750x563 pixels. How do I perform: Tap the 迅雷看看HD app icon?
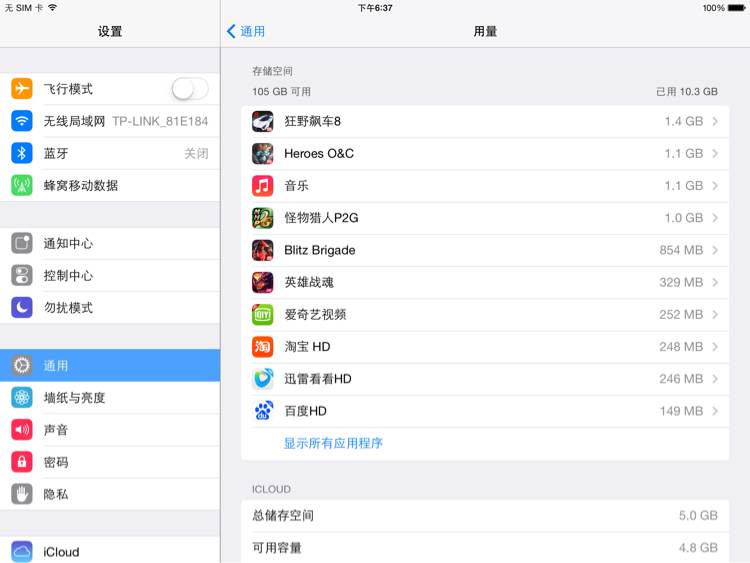coord(263,379)
